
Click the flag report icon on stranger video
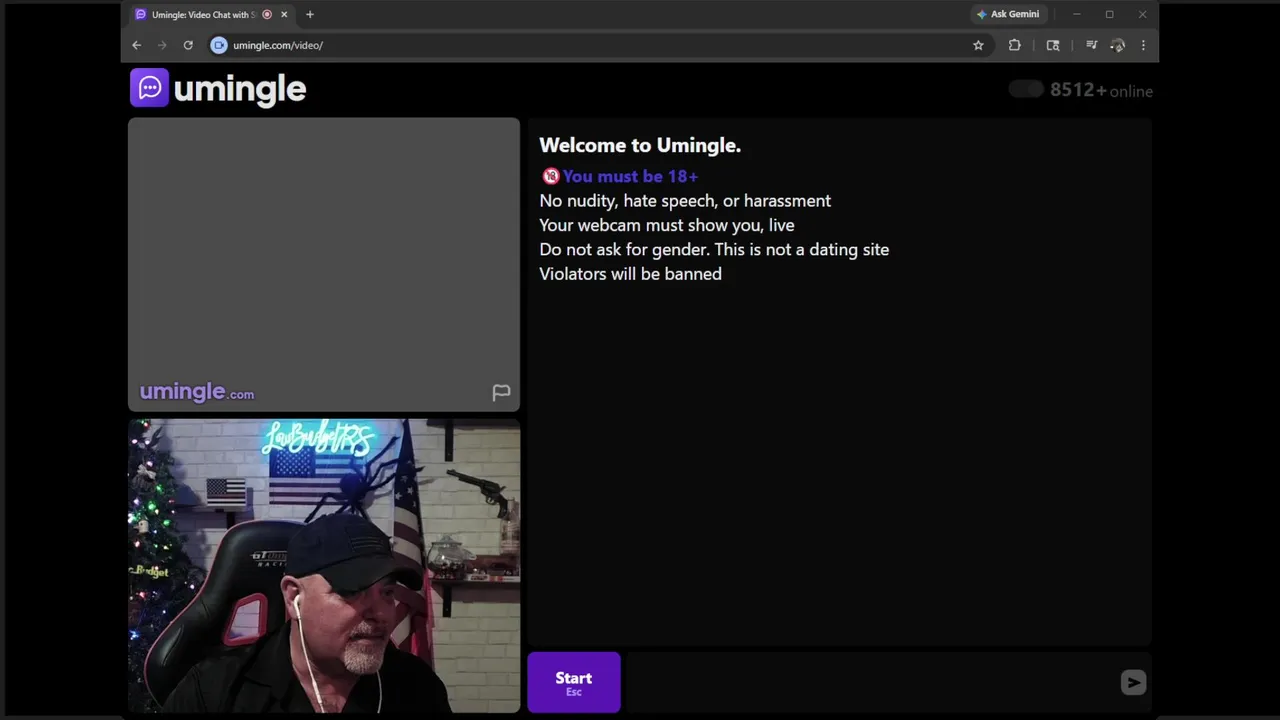point(501,392)
